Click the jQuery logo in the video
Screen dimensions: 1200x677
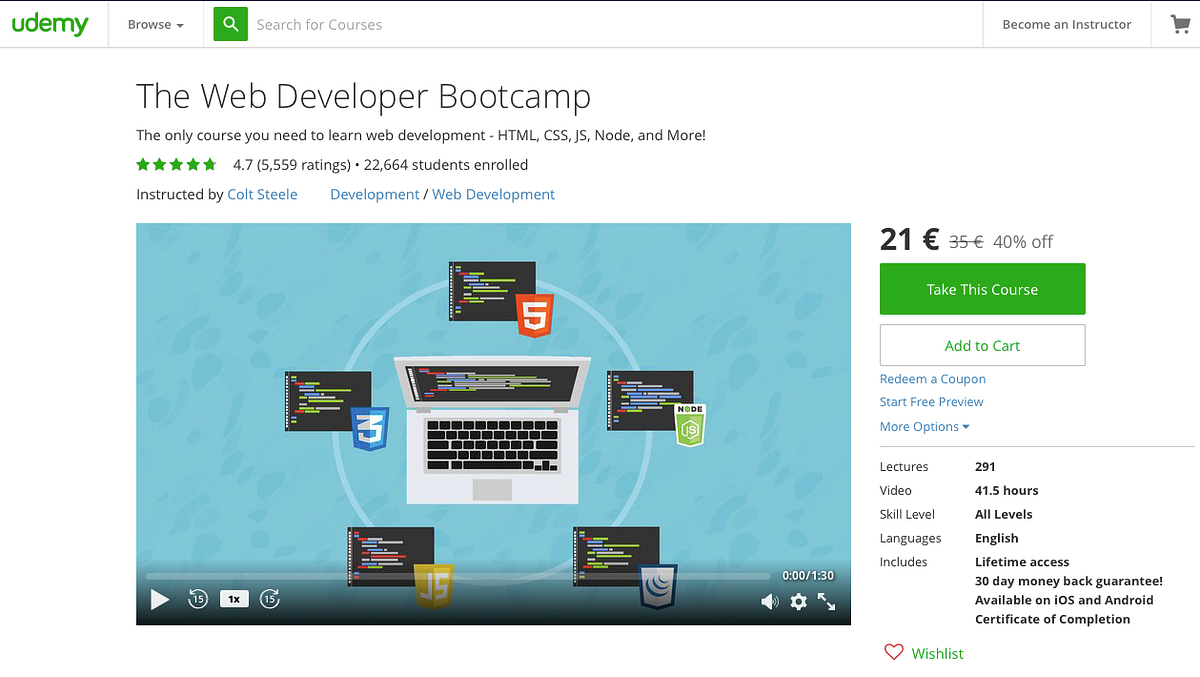tap(658, 587)
